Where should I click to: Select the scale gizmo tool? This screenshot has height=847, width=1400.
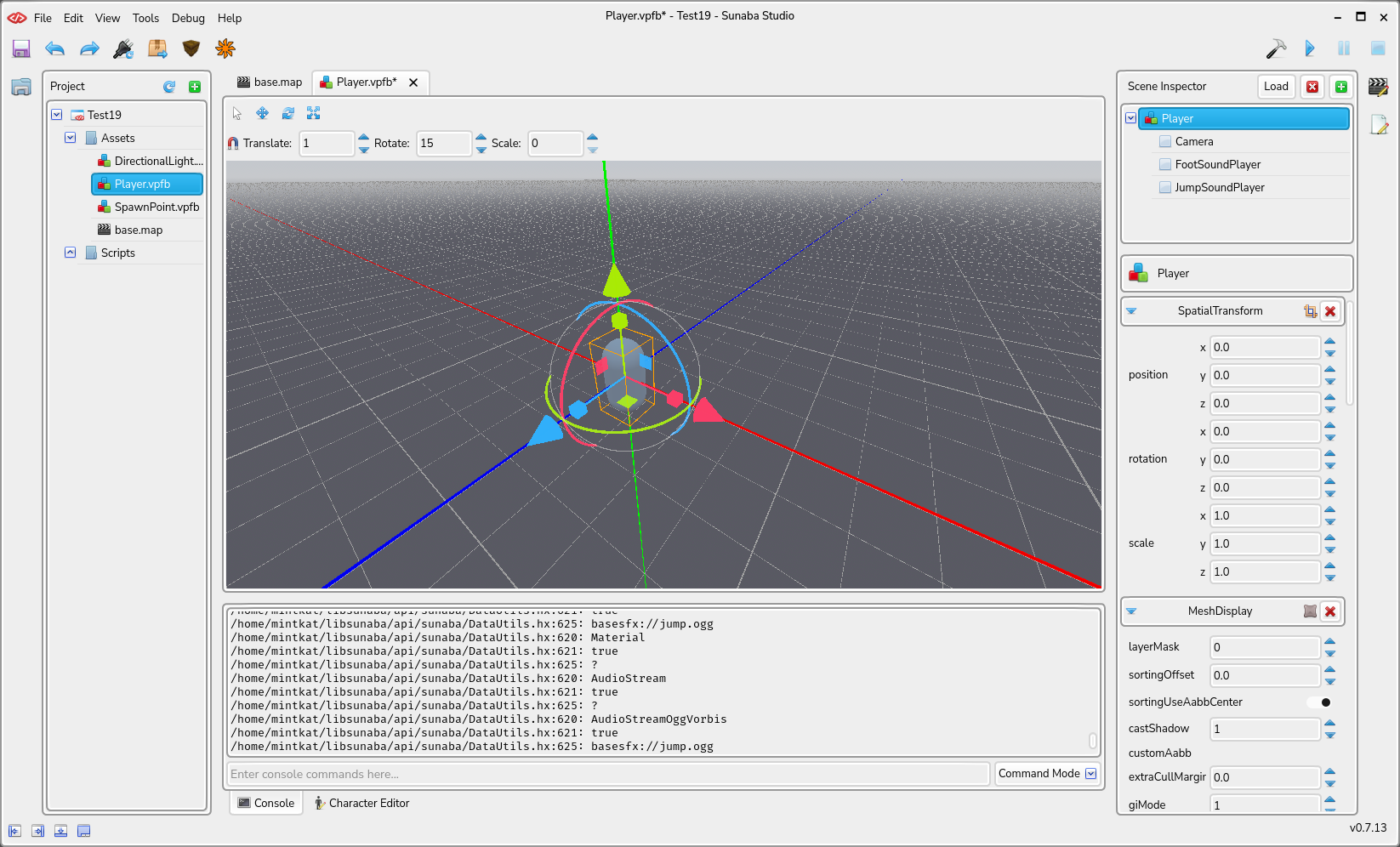pyautogui.click(x=313, y=113)
